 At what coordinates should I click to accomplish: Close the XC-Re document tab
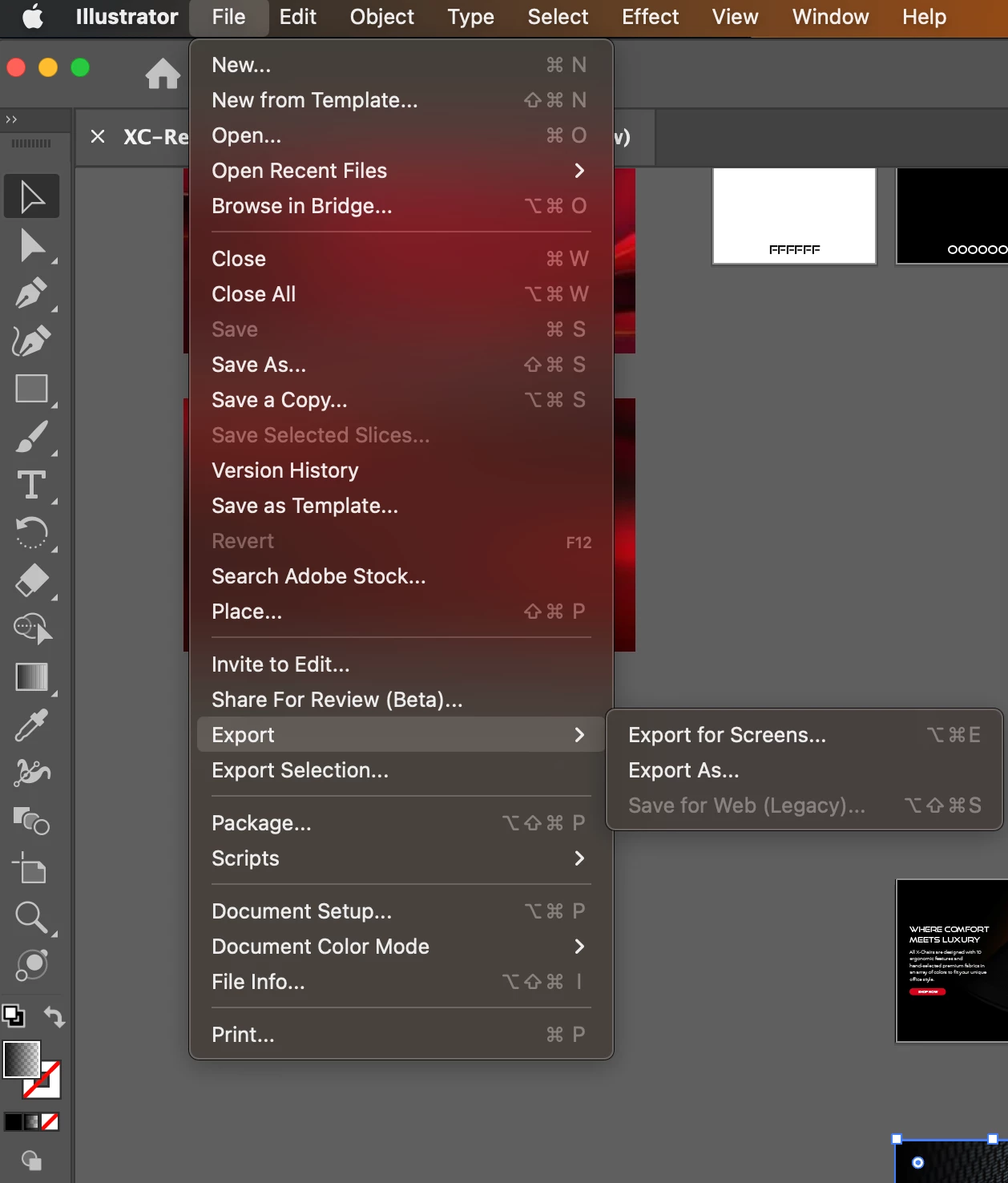(x=98, y=136)
